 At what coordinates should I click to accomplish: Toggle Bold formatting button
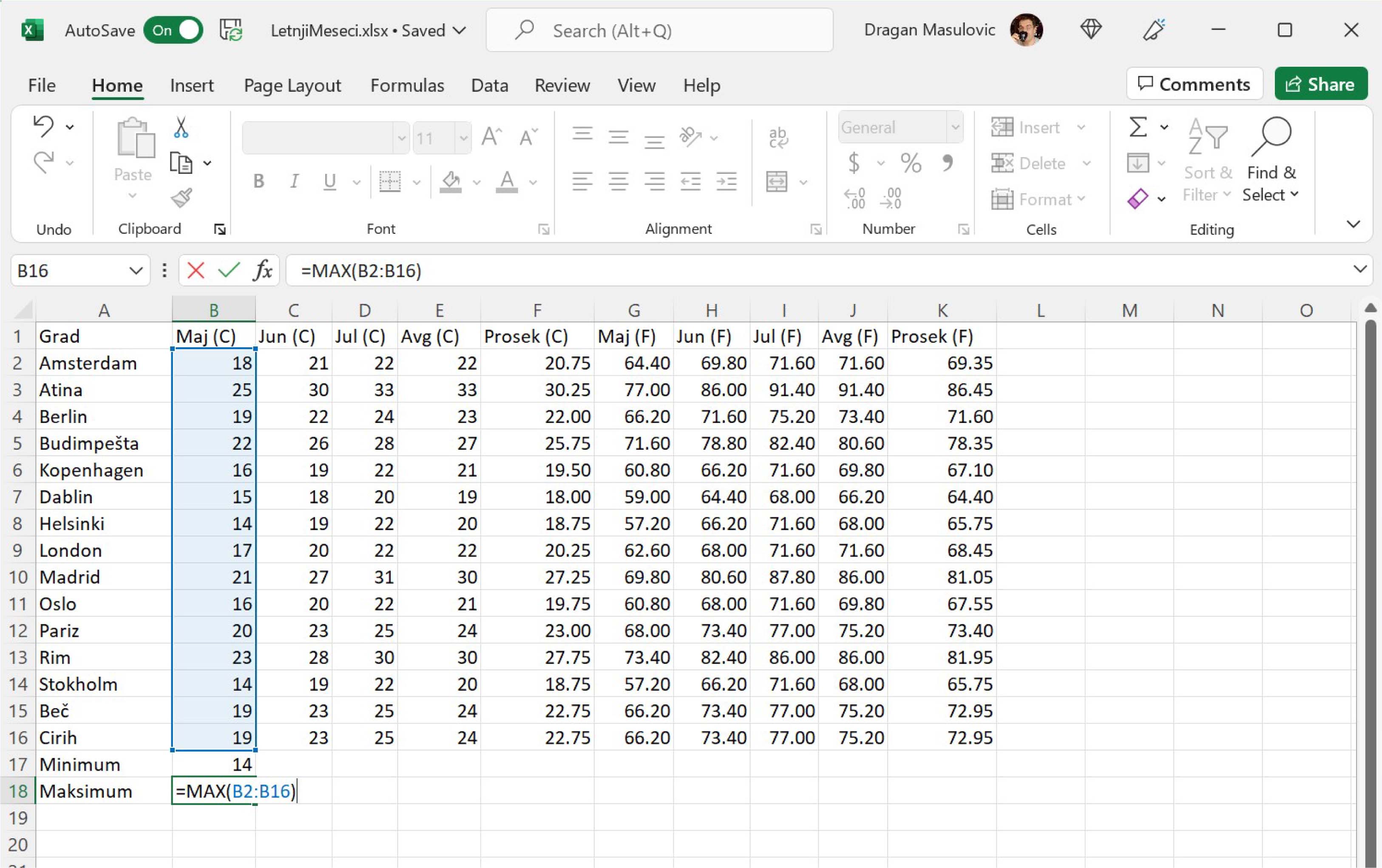tap(259, 182)
